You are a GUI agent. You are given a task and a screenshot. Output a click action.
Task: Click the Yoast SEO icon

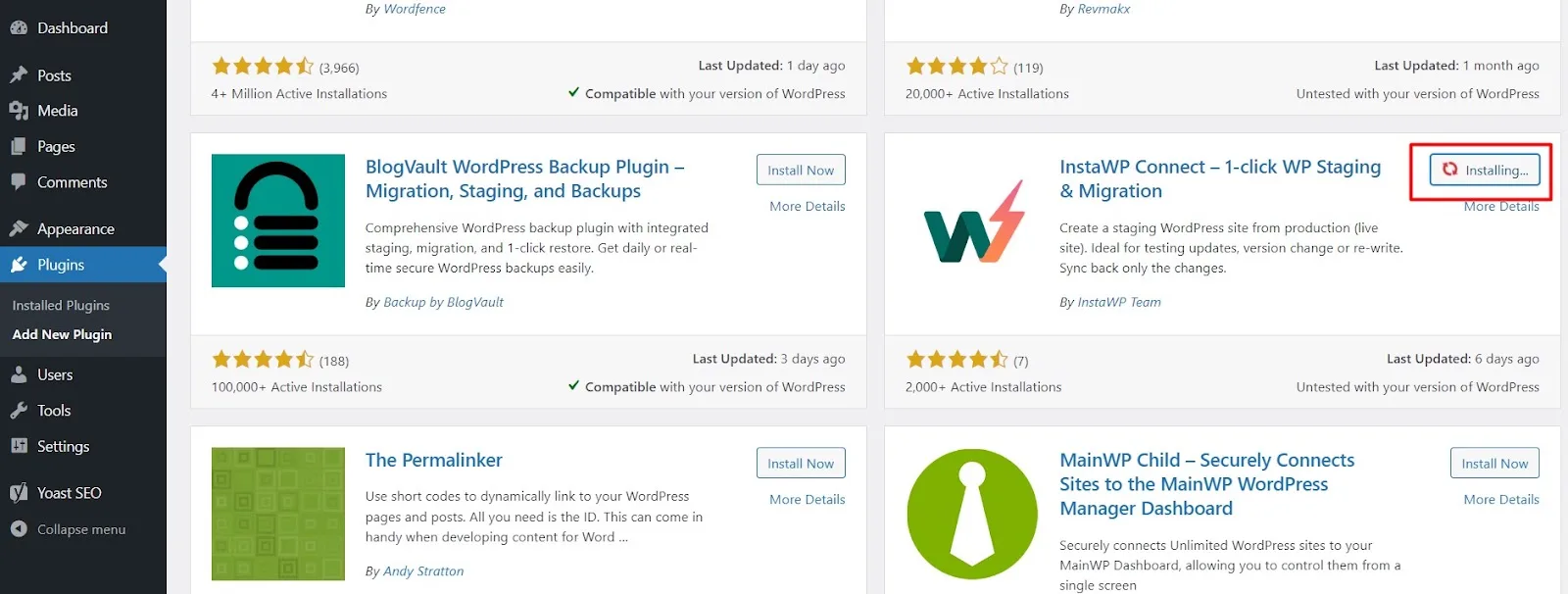click(x=19, y=493)
